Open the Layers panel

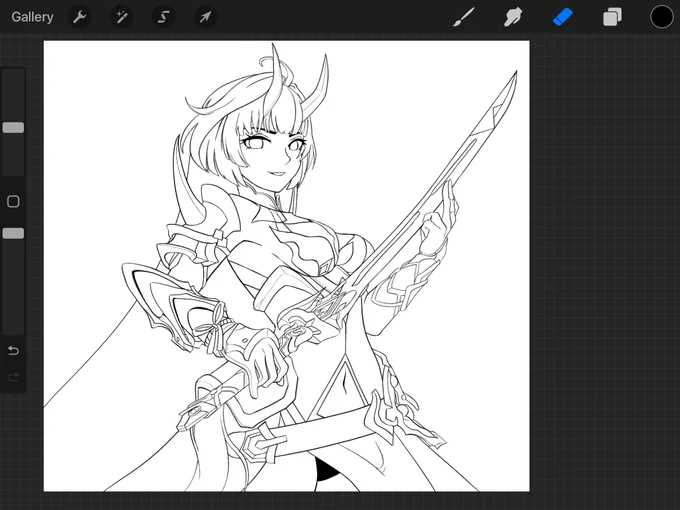(x=612, y=17)
